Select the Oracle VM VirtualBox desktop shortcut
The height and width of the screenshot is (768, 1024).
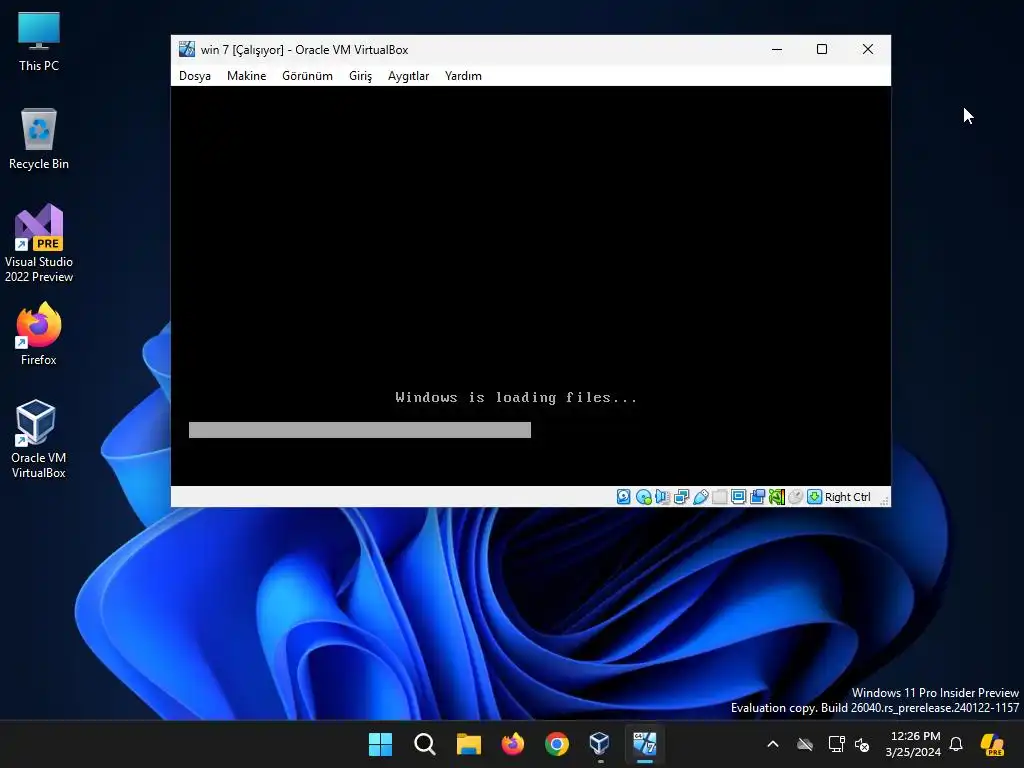coord(39,439)
